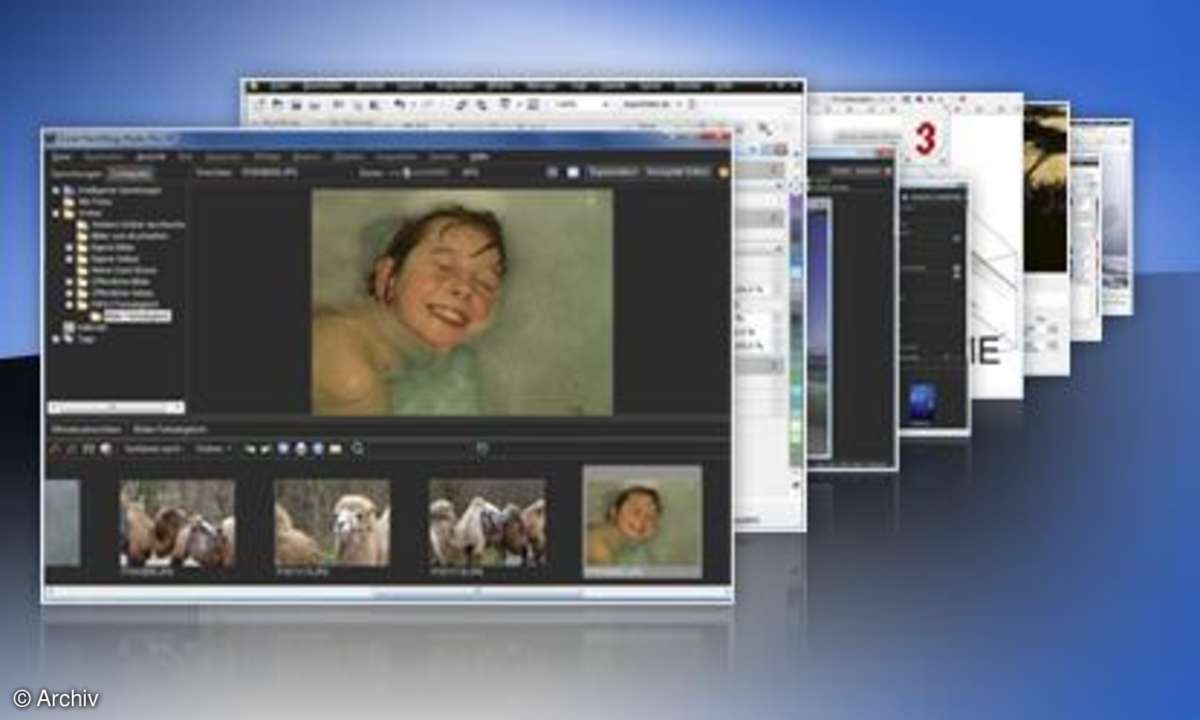Collapse the Ordner tree node
Viewport: 1200px width, 720px height.
[x=55, y=213]
